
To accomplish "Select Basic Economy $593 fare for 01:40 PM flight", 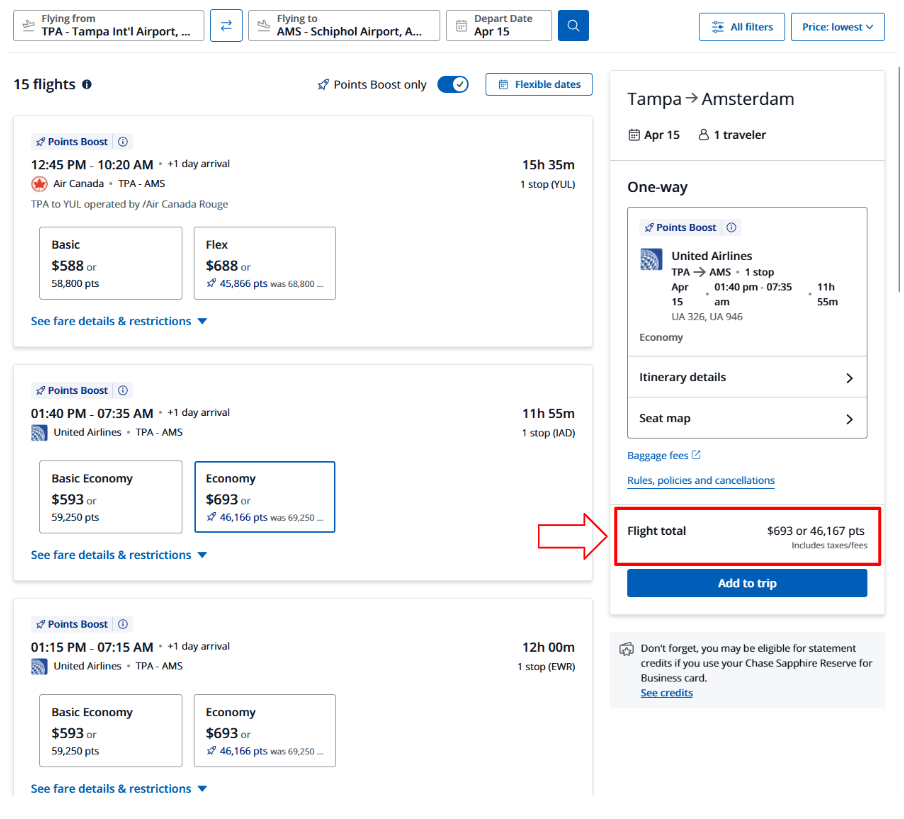I will pos(110,497).
